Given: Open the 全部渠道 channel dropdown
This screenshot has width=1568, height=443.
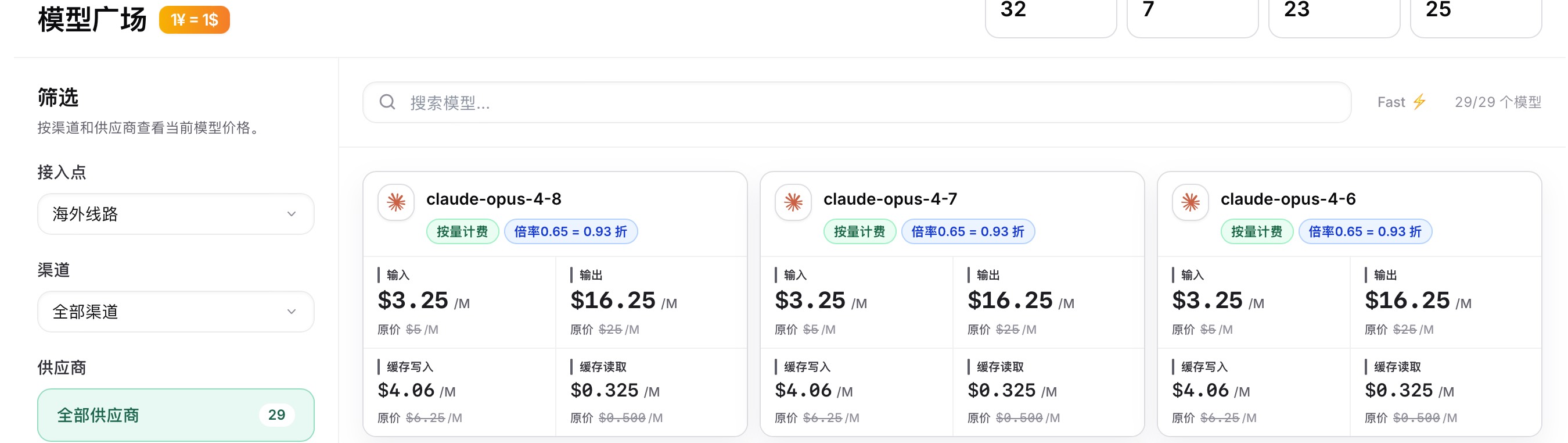Looking at the screenshot, I should [176, 312].
